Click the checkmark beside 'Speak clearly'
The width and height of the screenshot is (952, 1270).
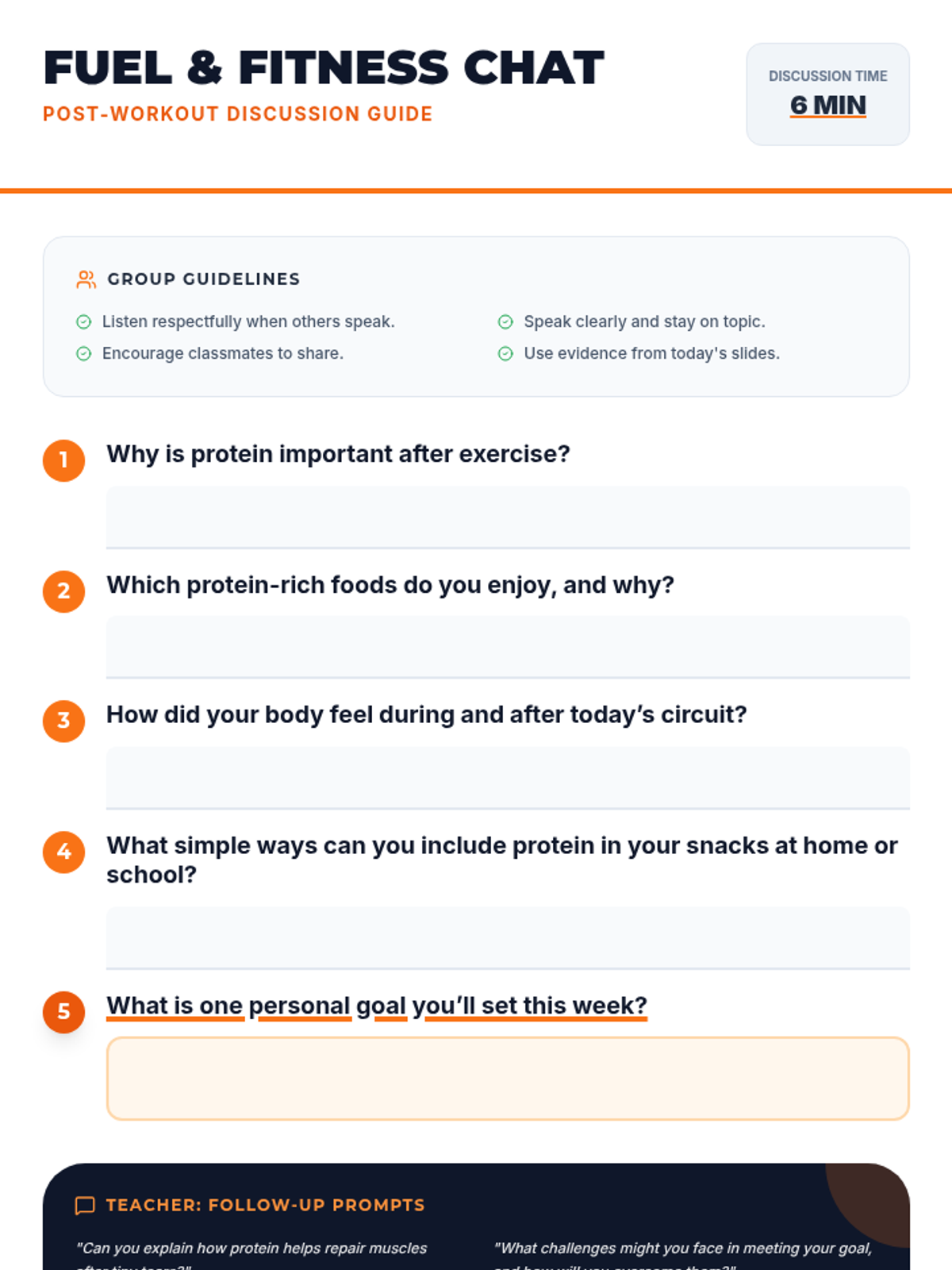(505, 321)
